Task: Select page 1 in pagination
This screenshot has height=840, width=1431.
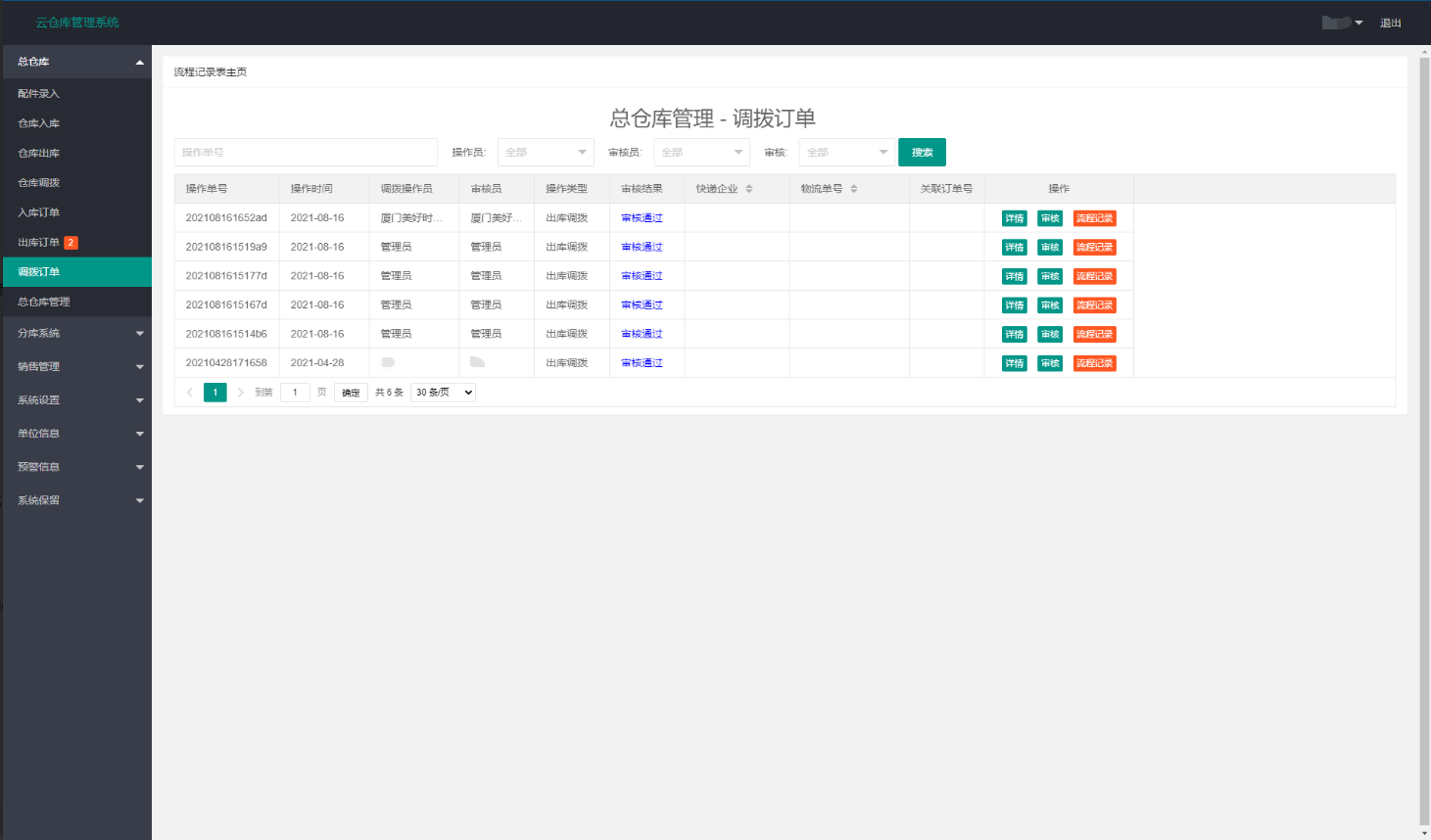Action: (215, 393)
